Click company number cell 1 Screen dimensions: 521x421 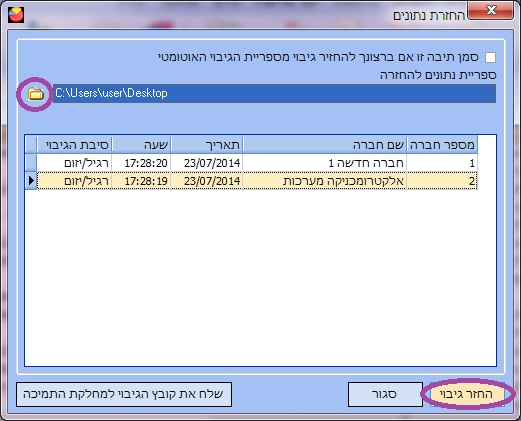(x=442, y=163)
